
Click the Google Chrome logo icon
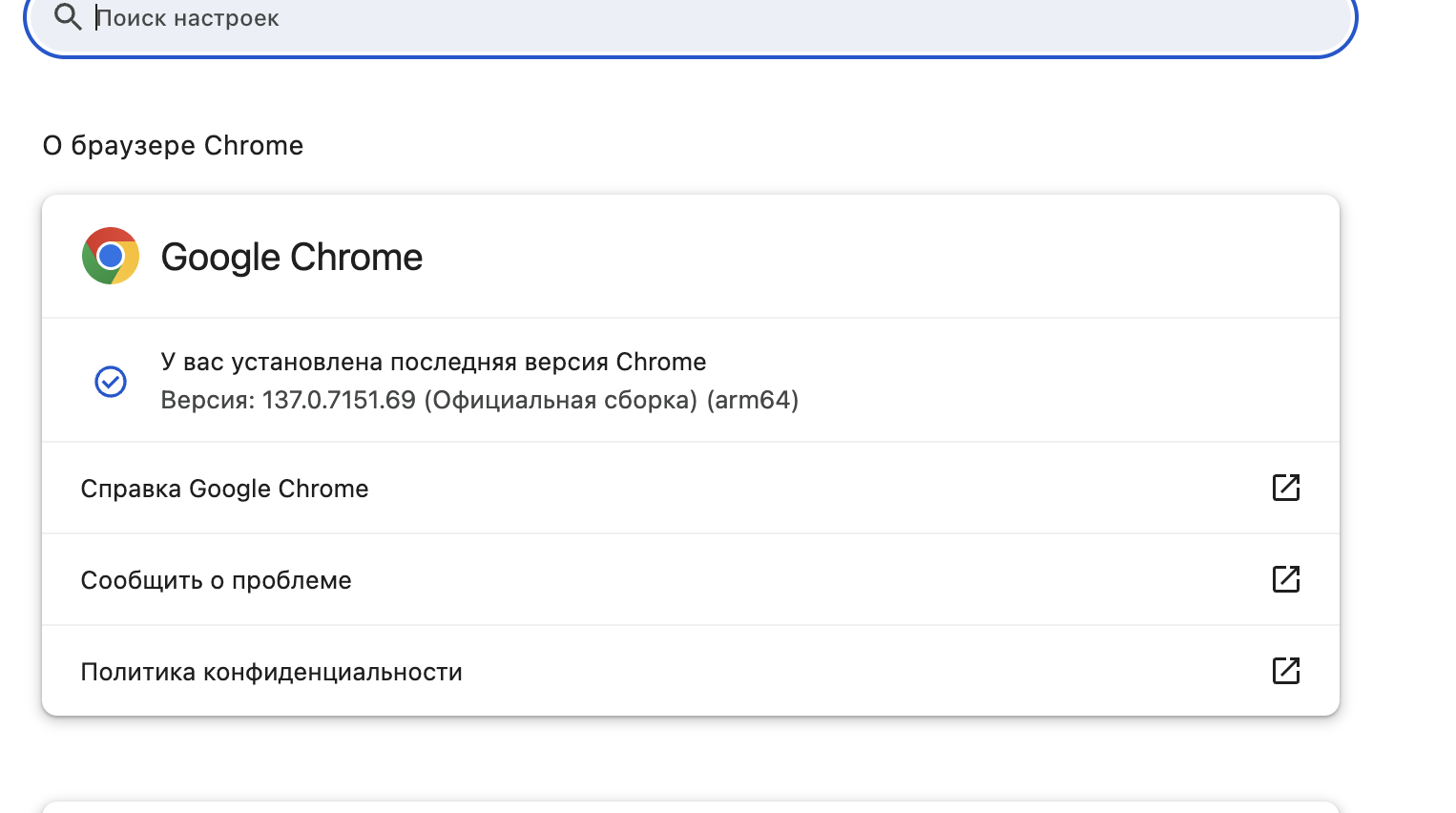coord(111,256)
